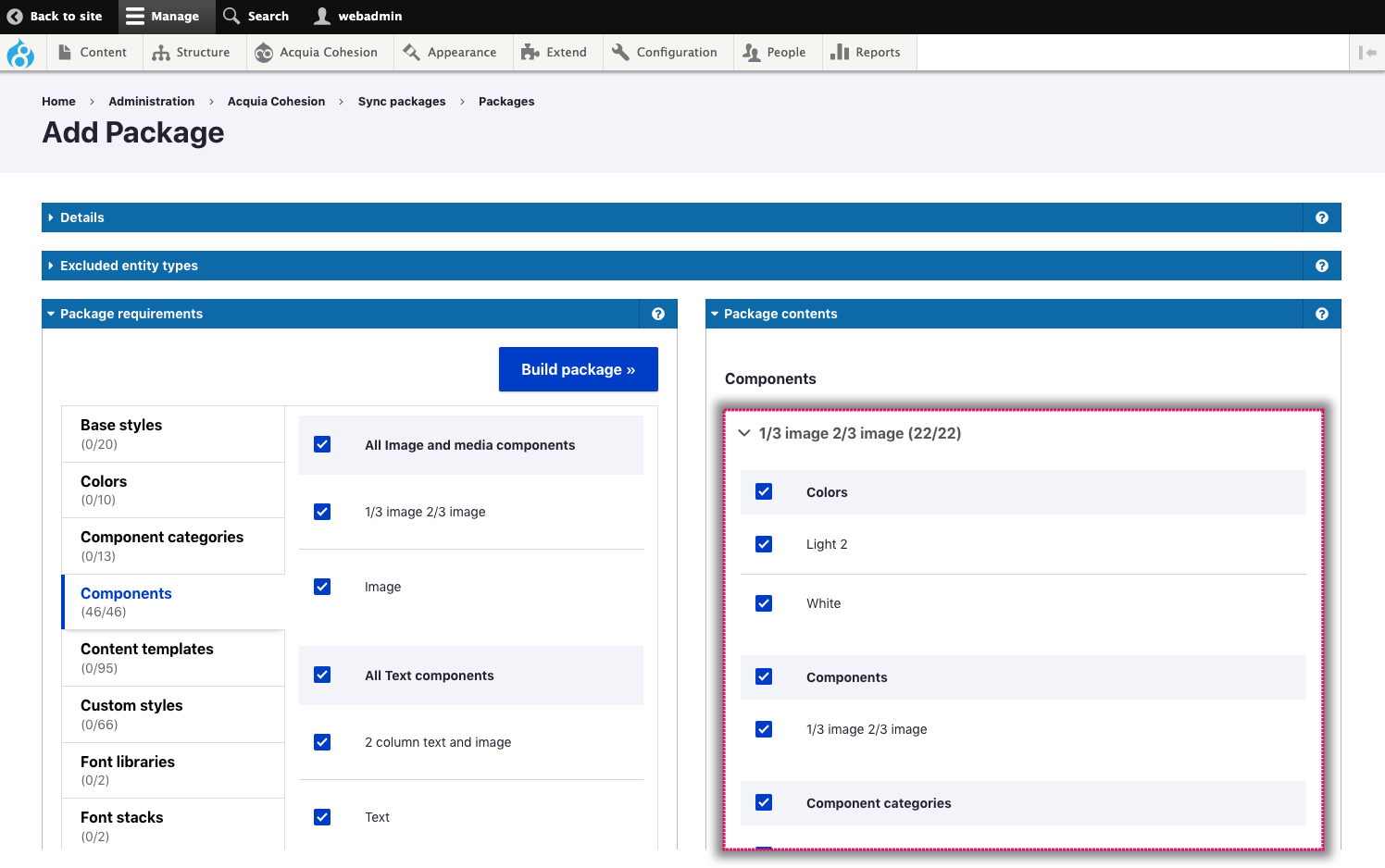Expand the Details section
The height and width of the screenshot is (868, 1385).
[82, 217]
